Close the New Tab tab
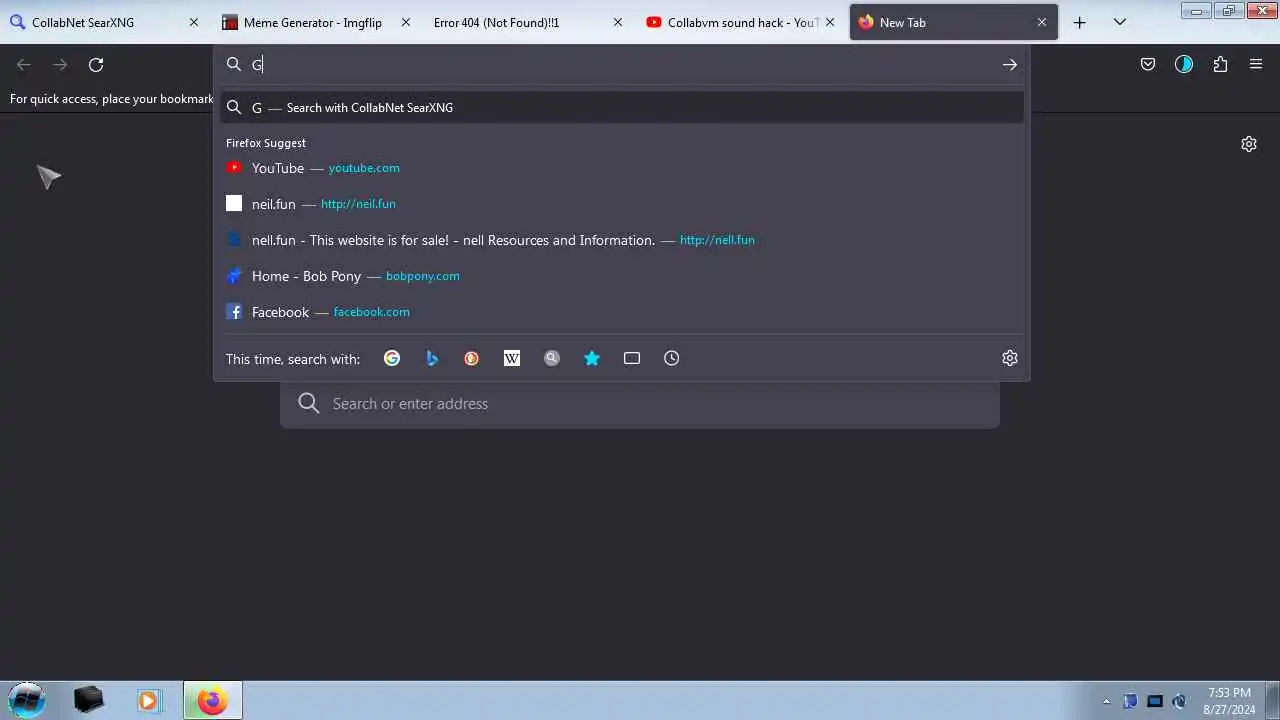 click(1042, 22)
